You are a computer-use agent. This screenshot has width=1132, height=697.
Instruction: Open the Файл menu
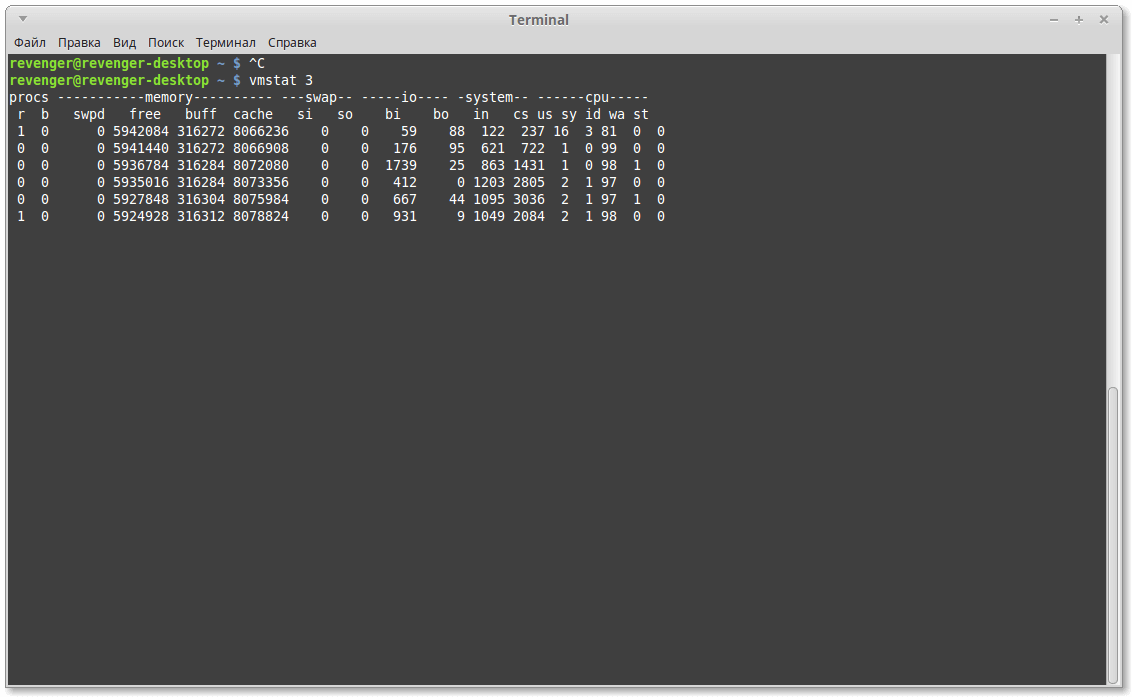[x=30, y=43]
